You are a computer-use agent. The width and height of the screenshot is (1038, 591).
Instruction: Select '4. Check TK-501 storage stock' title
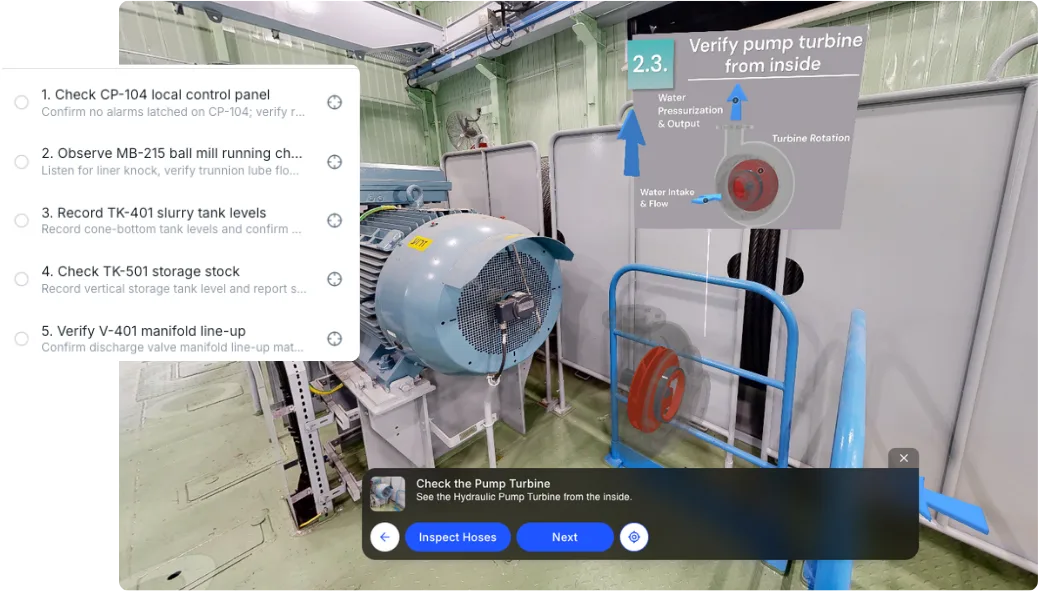140,271
